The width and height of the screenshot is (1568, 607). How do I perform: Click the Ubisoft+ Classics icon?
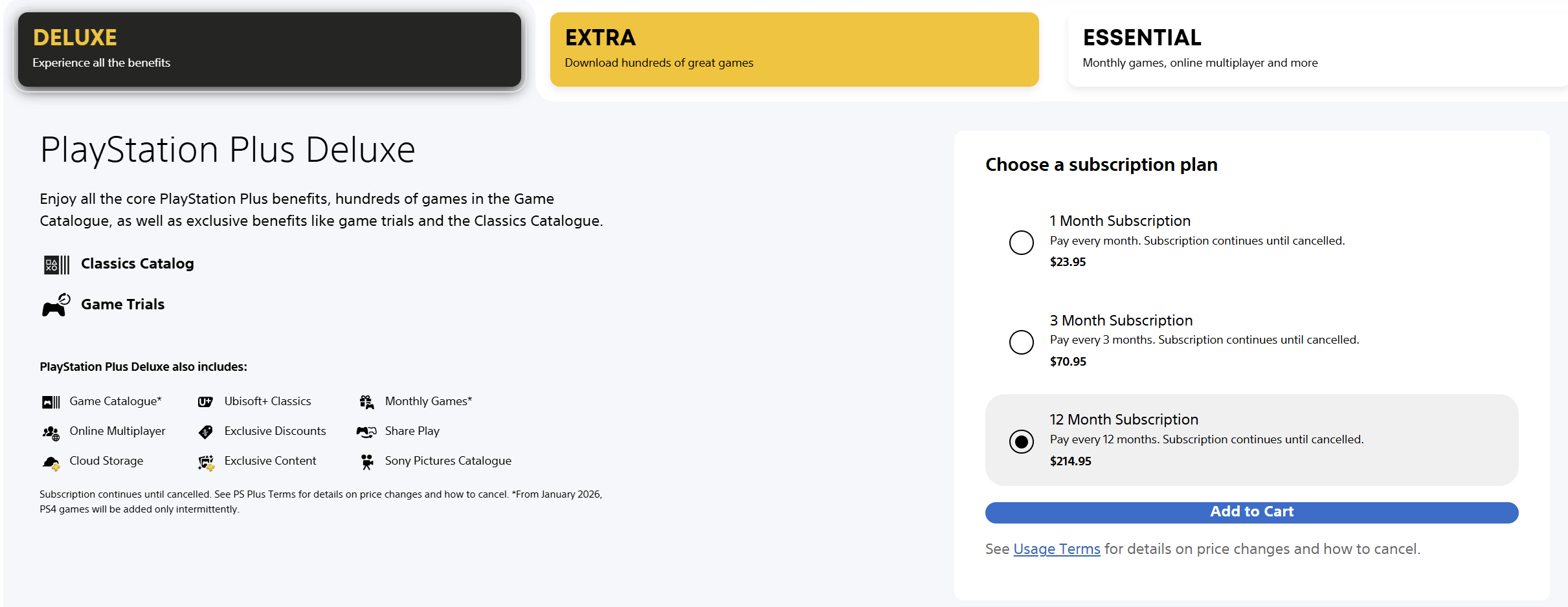point(205,402)
